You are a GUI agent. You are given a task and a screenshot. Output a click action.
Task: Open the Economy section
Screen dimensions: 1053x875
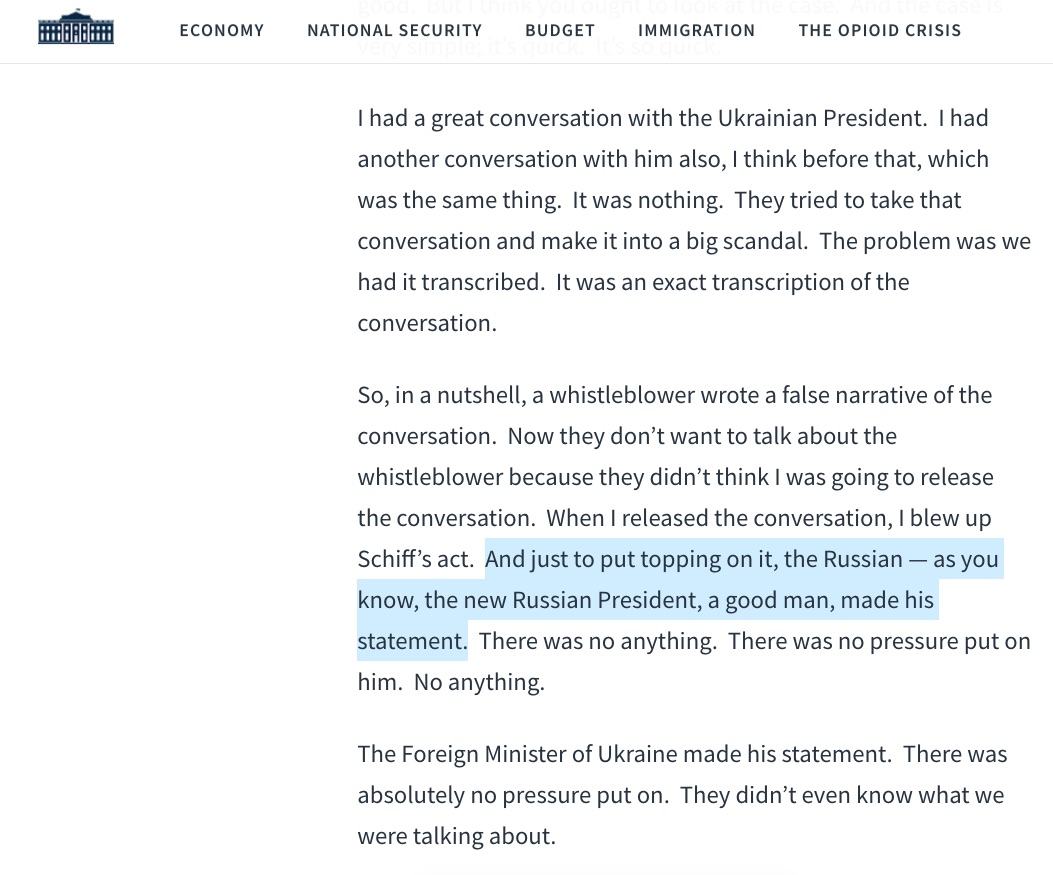click(x=222, y=30)
